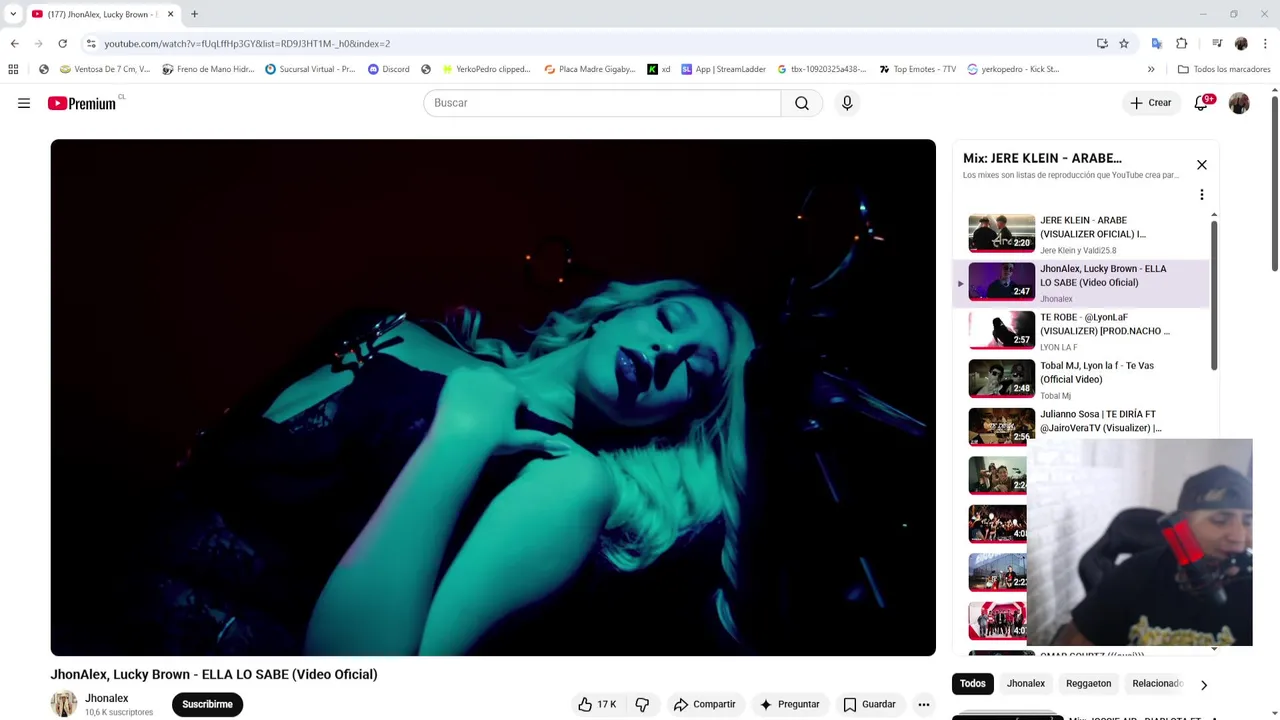Viewport: 1280px width, 720px height.
Task: Open the Chrome three-dot menu
Action: click(1265, 44)
